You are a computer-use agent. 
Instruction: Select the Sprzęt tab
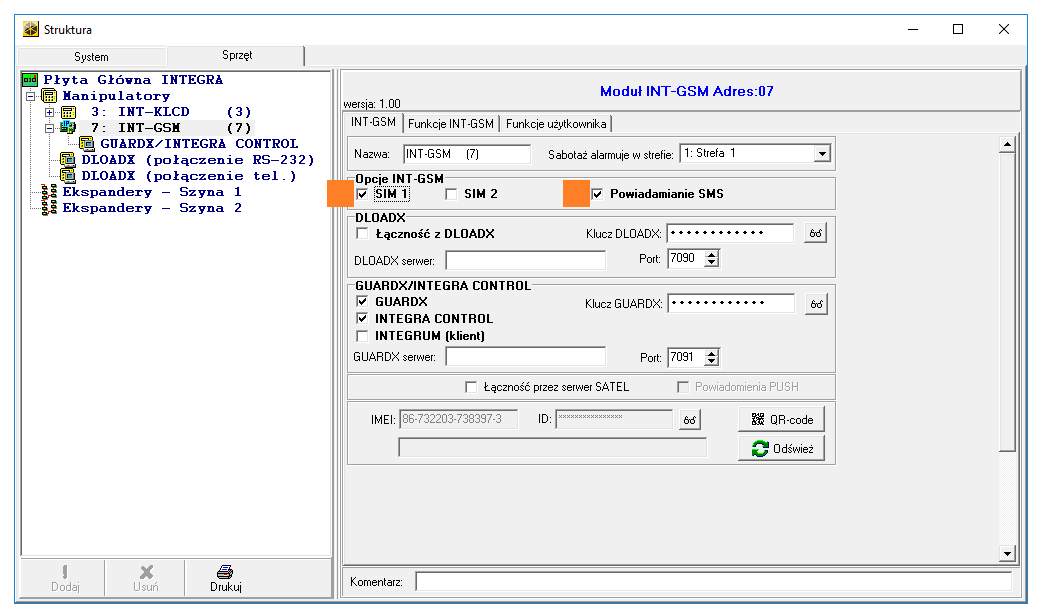coord(237,55)
